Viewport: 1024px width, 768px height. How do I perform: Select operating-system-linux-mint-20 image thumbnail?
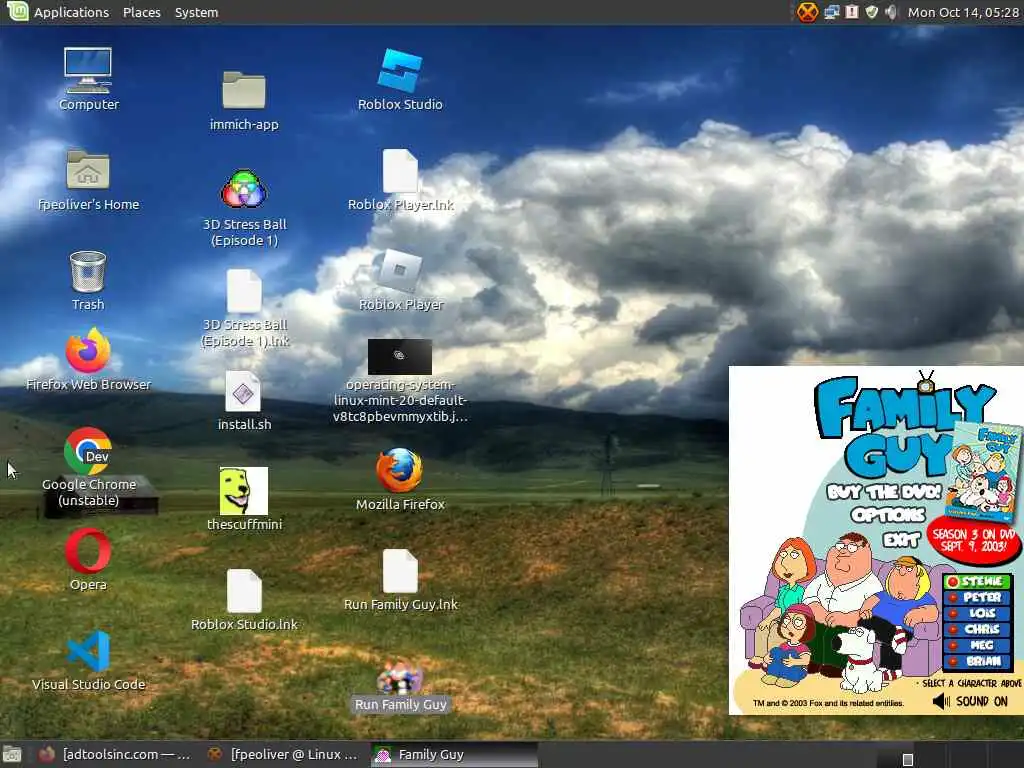click(400, 357)
